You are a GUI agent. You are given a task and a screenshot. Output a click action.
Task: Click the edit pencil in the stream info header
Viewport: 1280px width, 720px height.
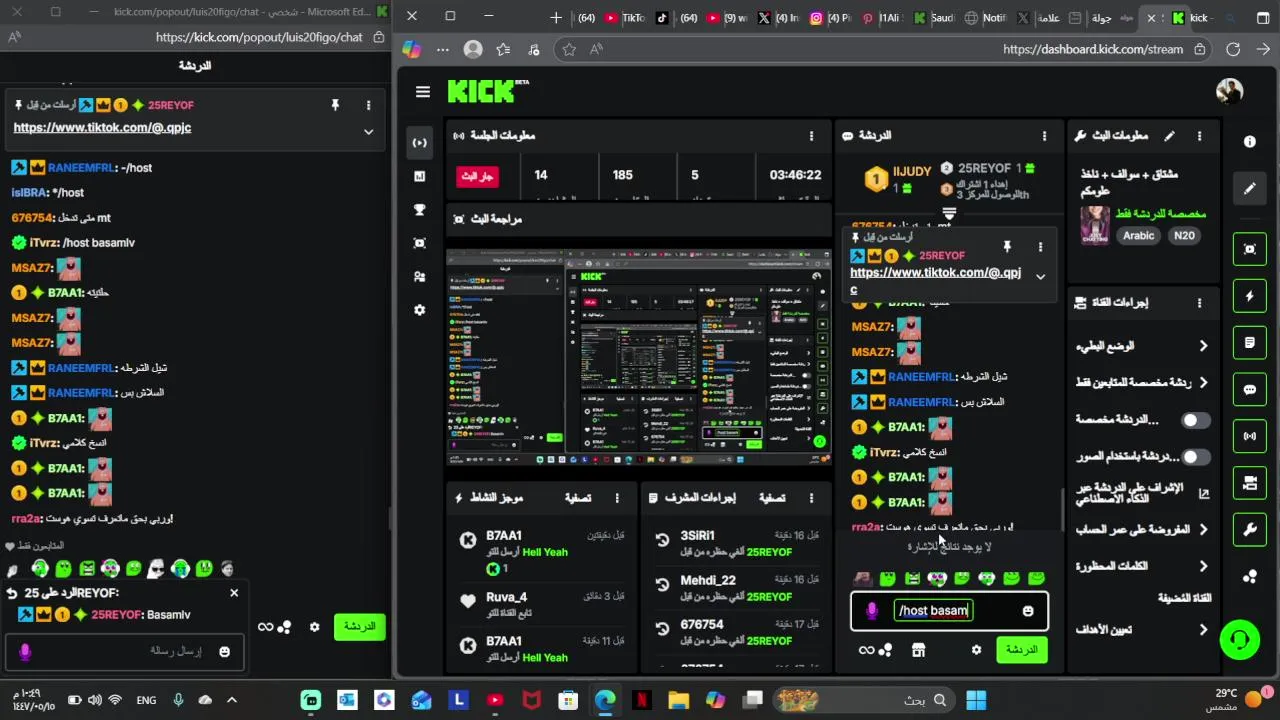(x=1169, y=136)
